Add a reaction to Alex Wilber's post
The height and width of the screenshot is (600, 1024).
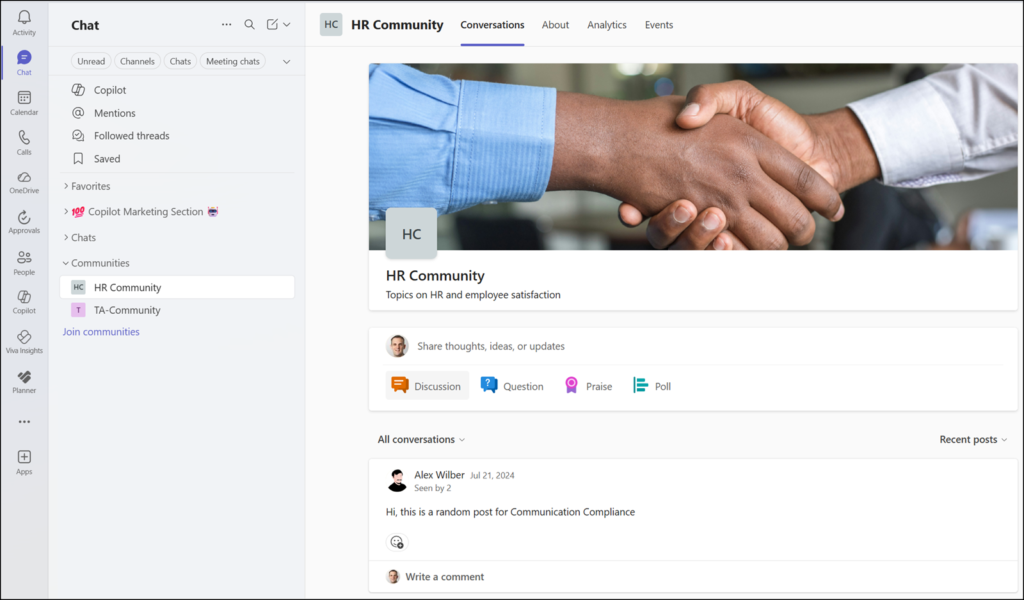pyautogui.click(x=397, y=542)
